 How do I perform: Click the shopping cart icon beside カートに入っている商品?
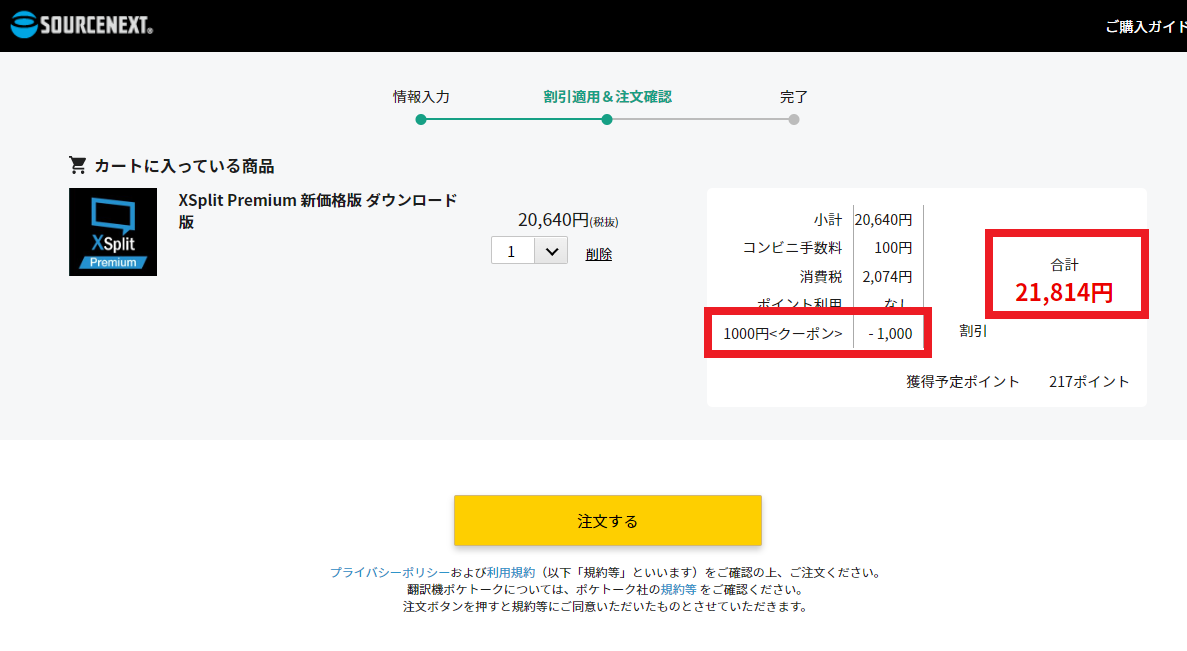click(x=77, y=165)
